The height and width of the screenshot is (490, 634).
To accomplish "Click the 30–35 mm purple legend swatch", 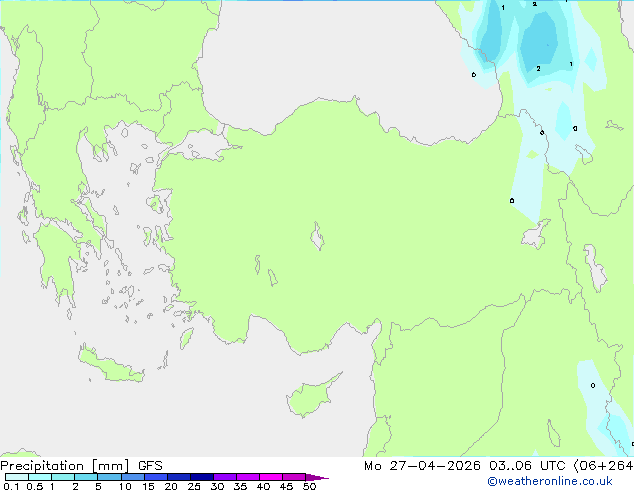I will 225,477.
